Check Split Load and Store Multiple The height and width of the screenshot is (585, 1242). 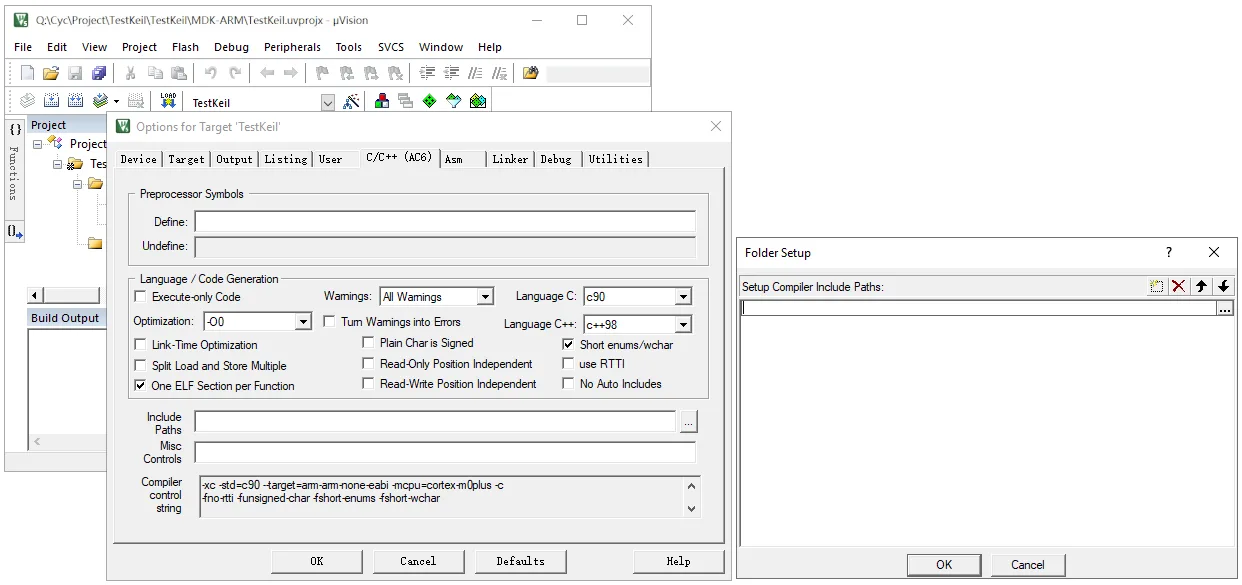[x=140, y=366]
